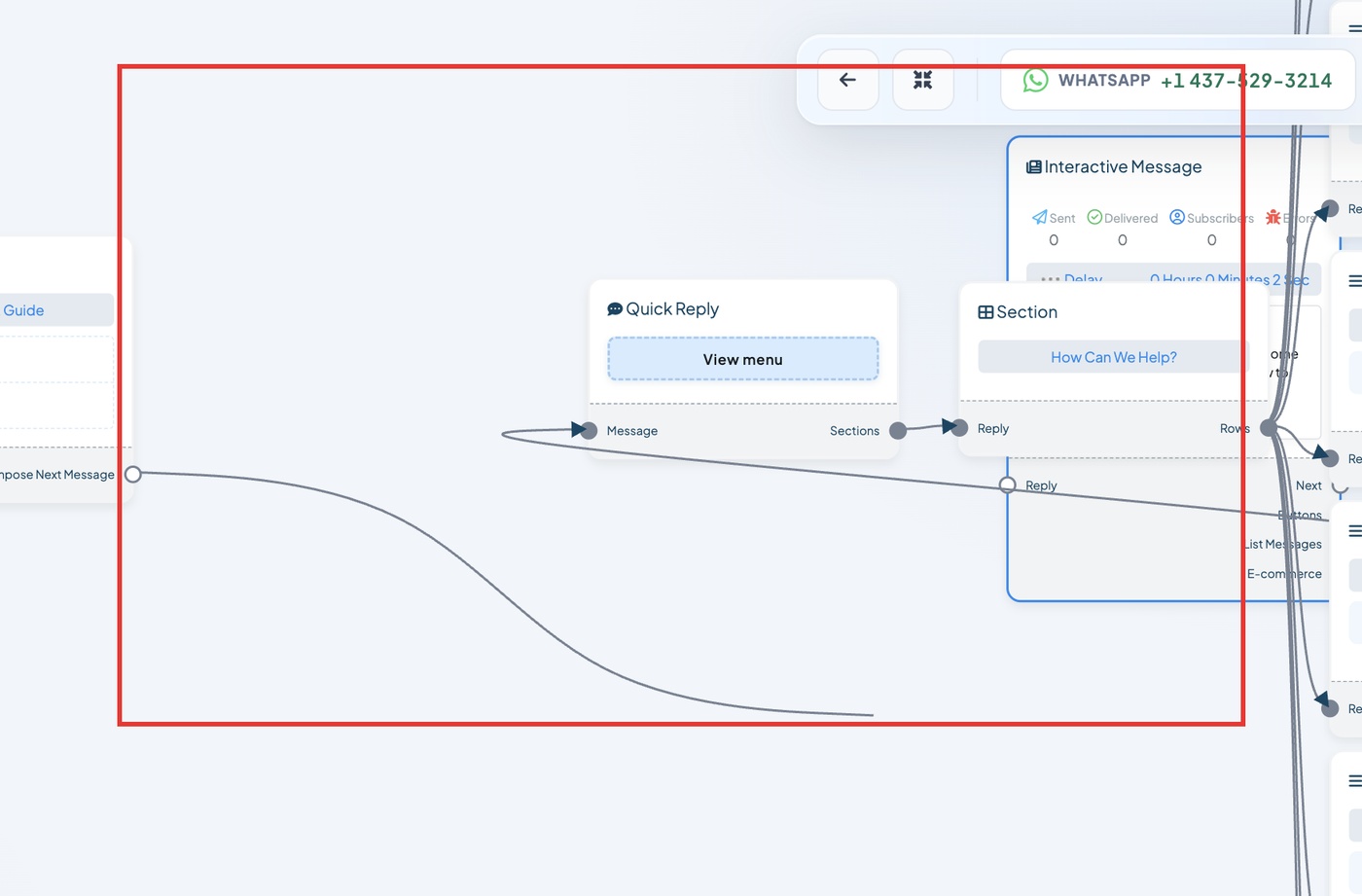Click the back arrow button
Viewport: 1362px width, 896px height.
848,80
